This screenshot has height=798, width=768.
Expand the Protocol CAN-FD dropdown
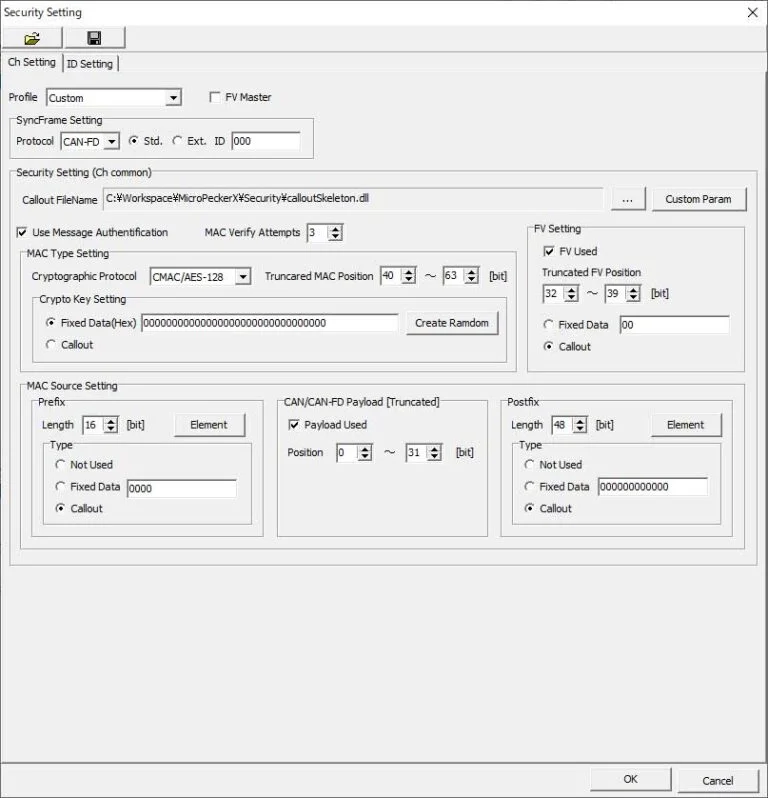click(111, 142)
